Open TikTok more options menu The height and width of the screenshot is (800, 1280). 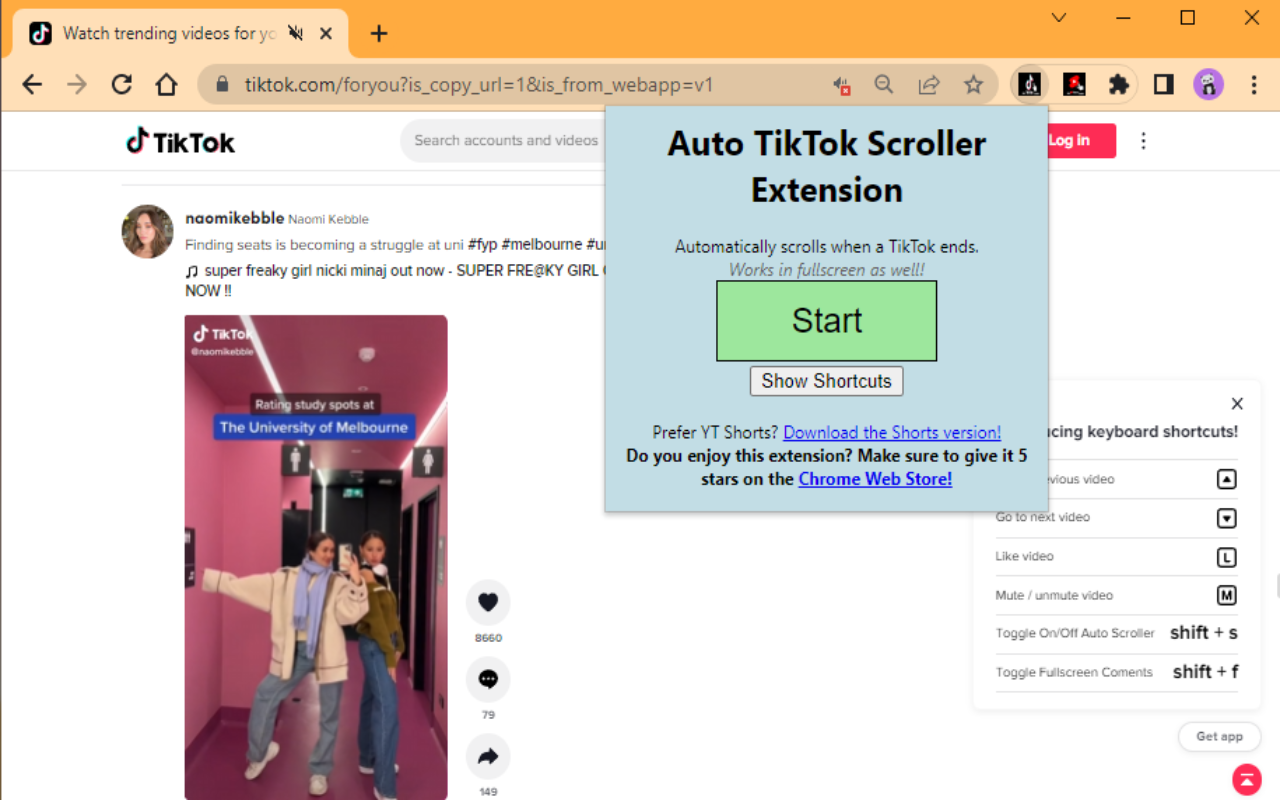(1143, 141)
